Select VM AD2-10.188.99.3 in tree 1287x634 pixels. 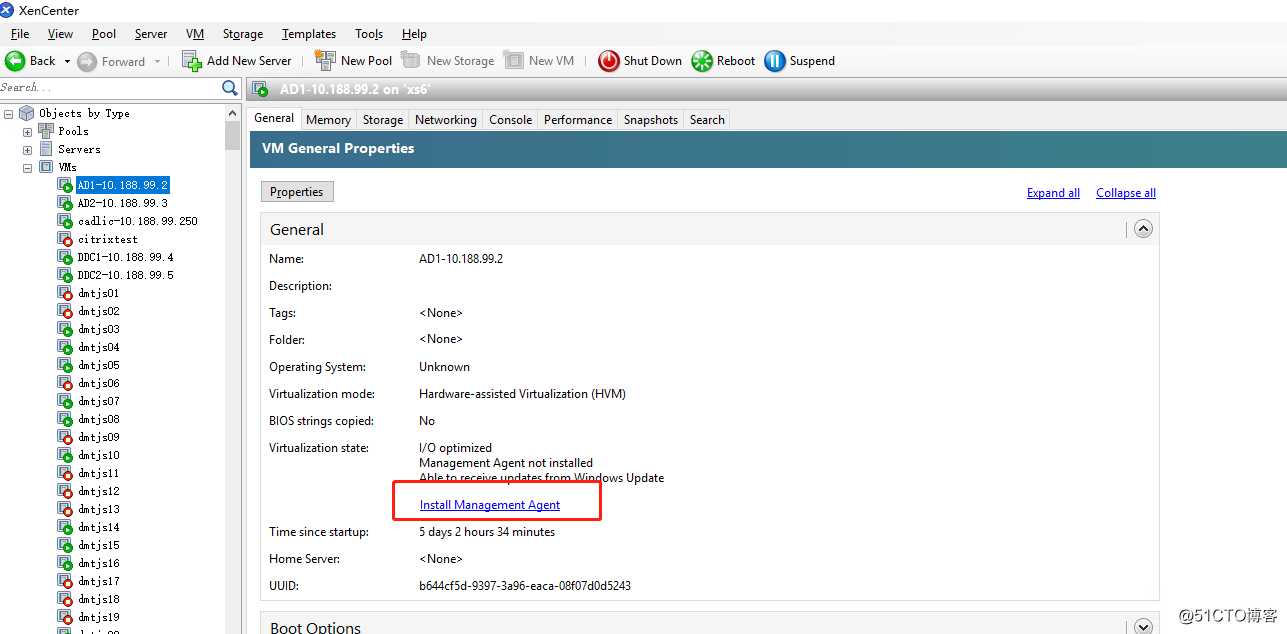tap(122, 203)
